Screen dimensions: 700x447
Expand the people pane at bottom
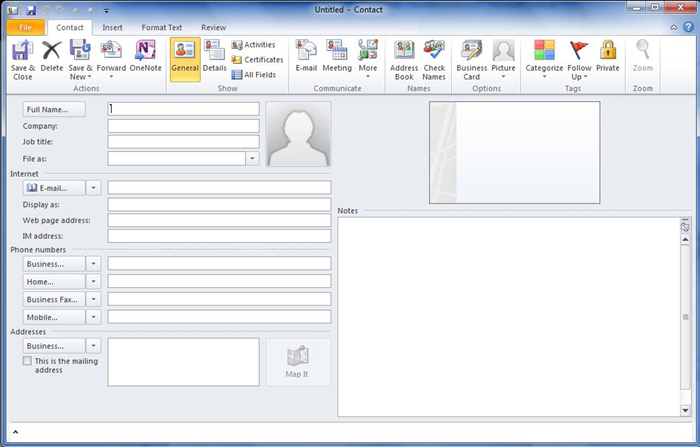tap(16, 432)
